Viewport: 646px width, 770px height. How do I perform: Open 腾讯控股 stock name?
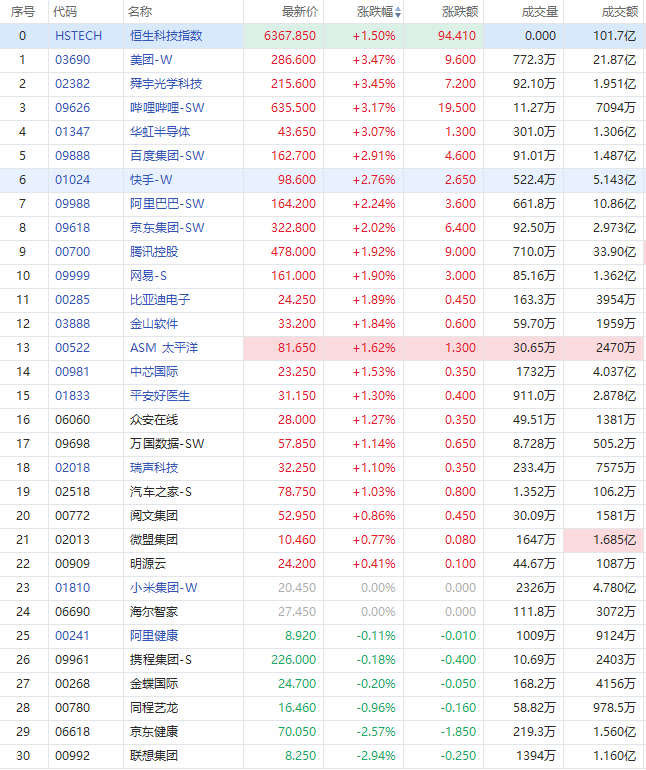(154, 252)
